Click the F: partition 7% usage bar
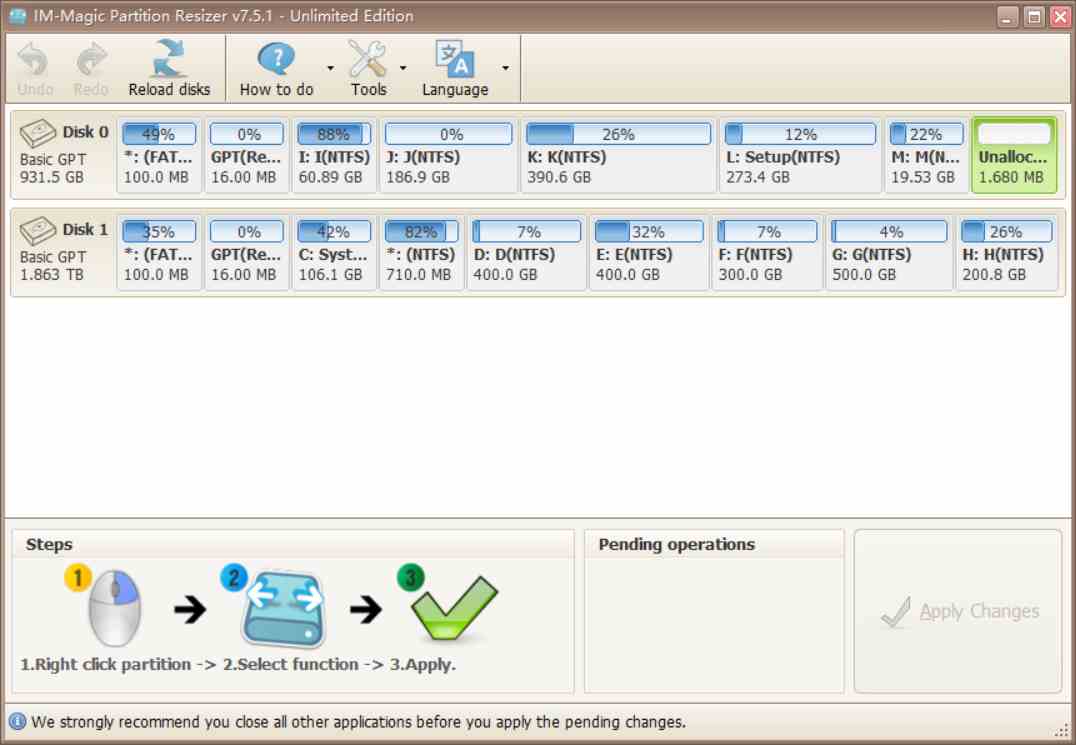 point(767,231)
